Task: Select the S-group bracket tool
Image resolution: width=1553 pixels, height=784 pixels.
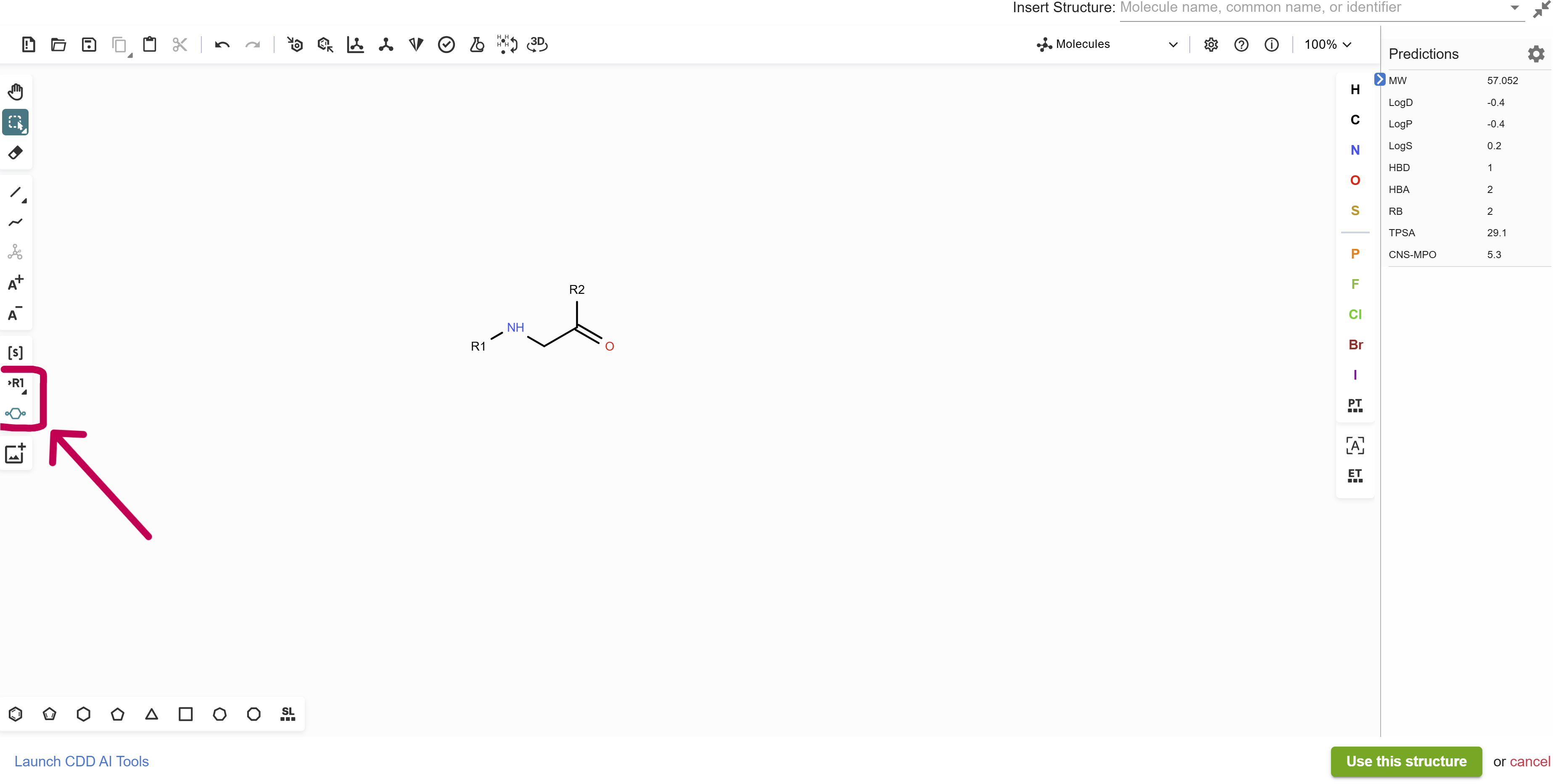Action: pos(16,353)
